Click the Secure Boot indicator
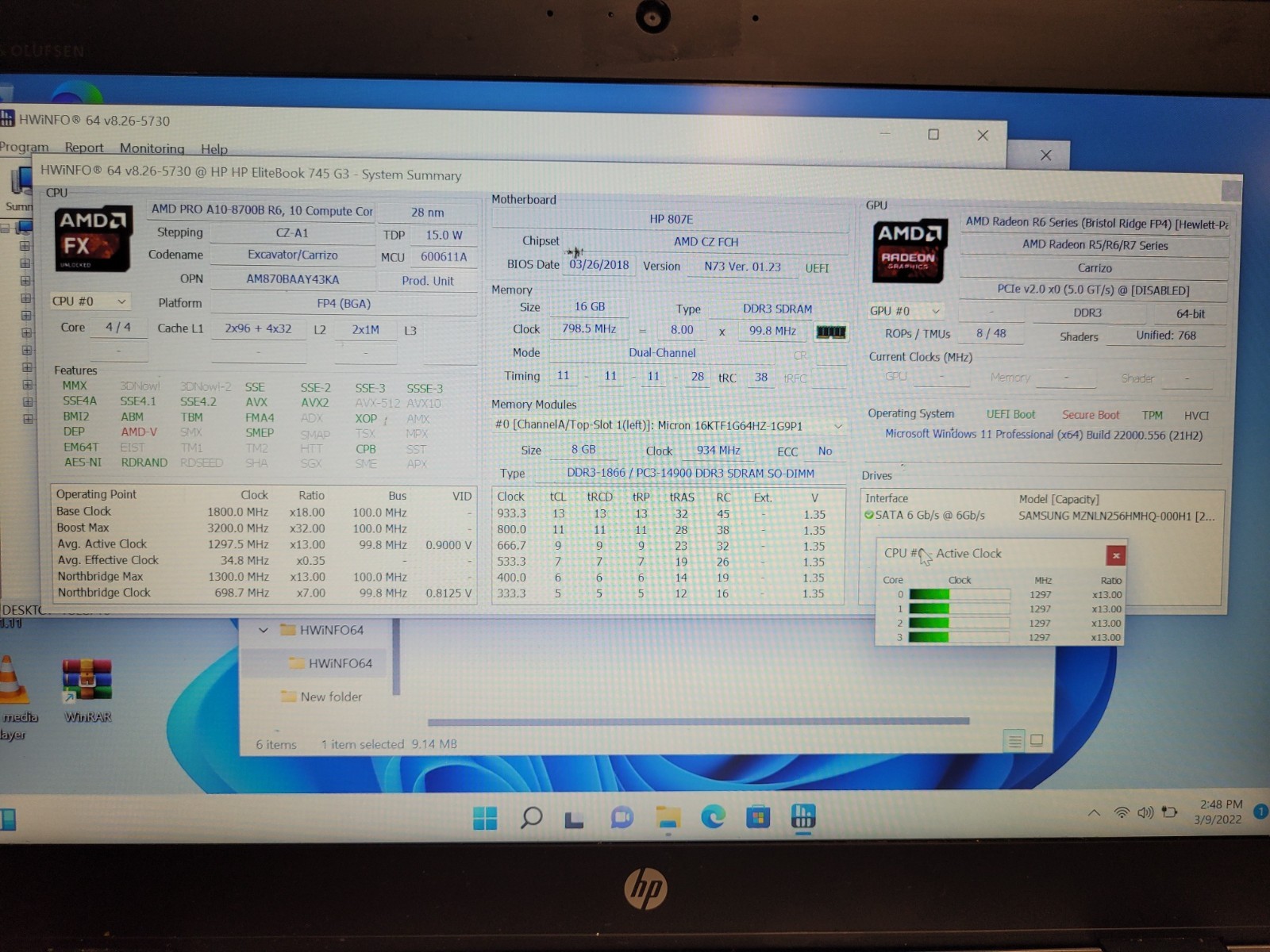1270x952 pixels. [x=1091, y=415]
